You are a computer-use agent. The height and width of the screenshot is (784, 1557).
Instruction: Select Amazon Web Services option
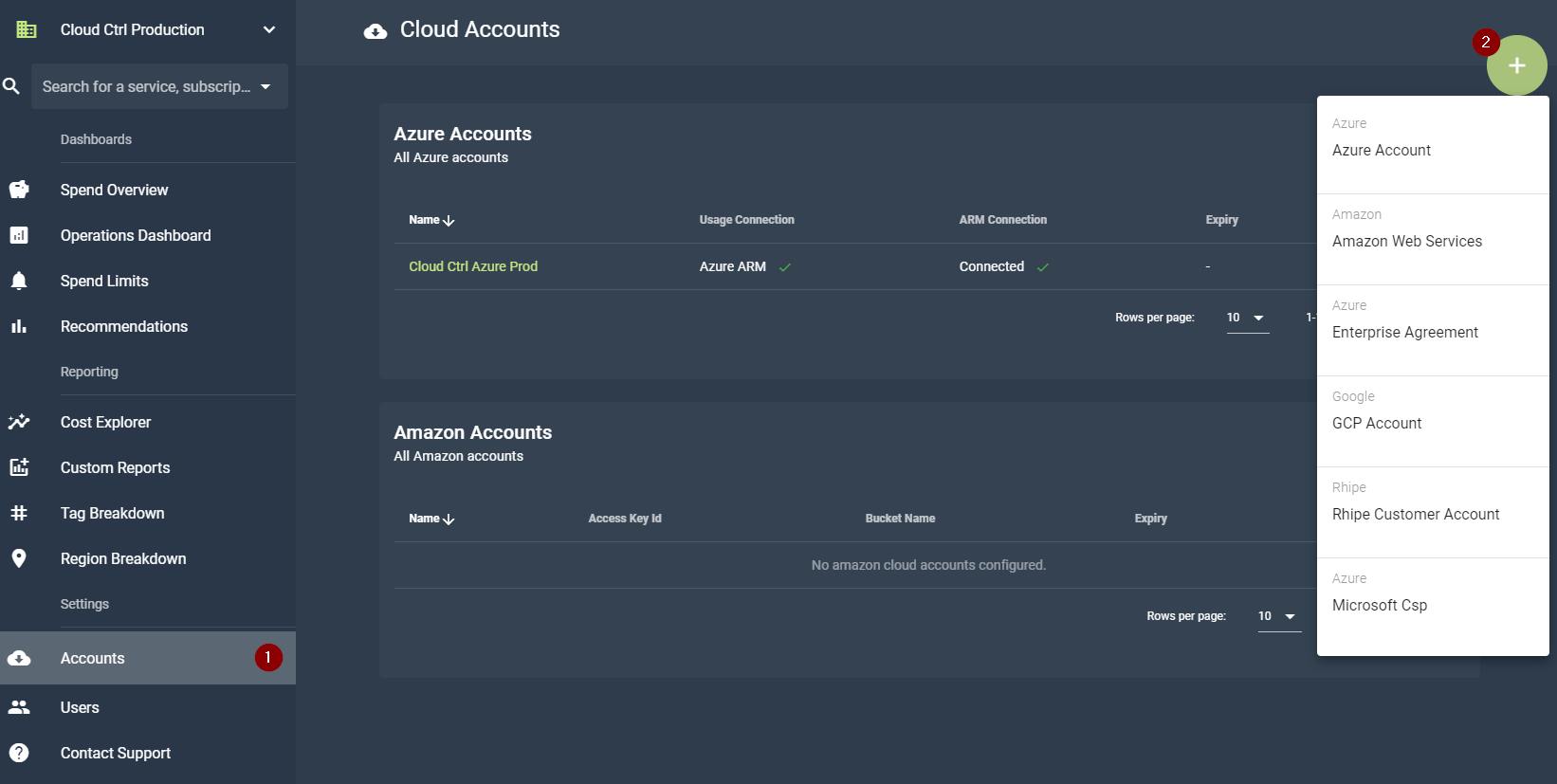point(1433,241)
